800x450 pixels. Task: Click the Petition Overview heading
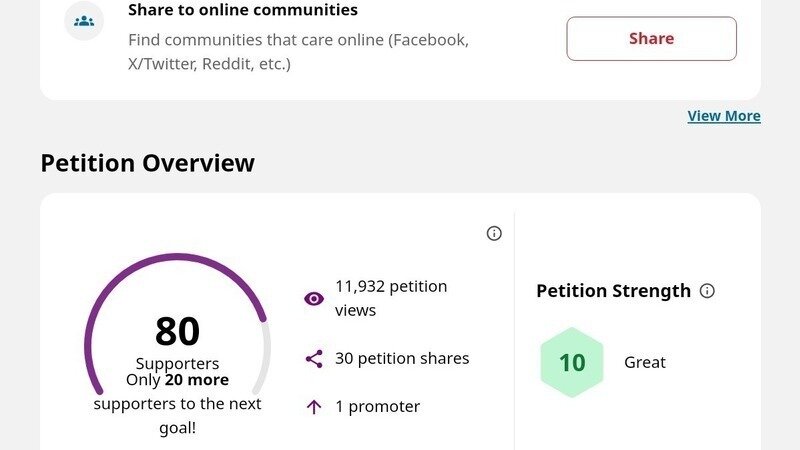coord(147,163)
